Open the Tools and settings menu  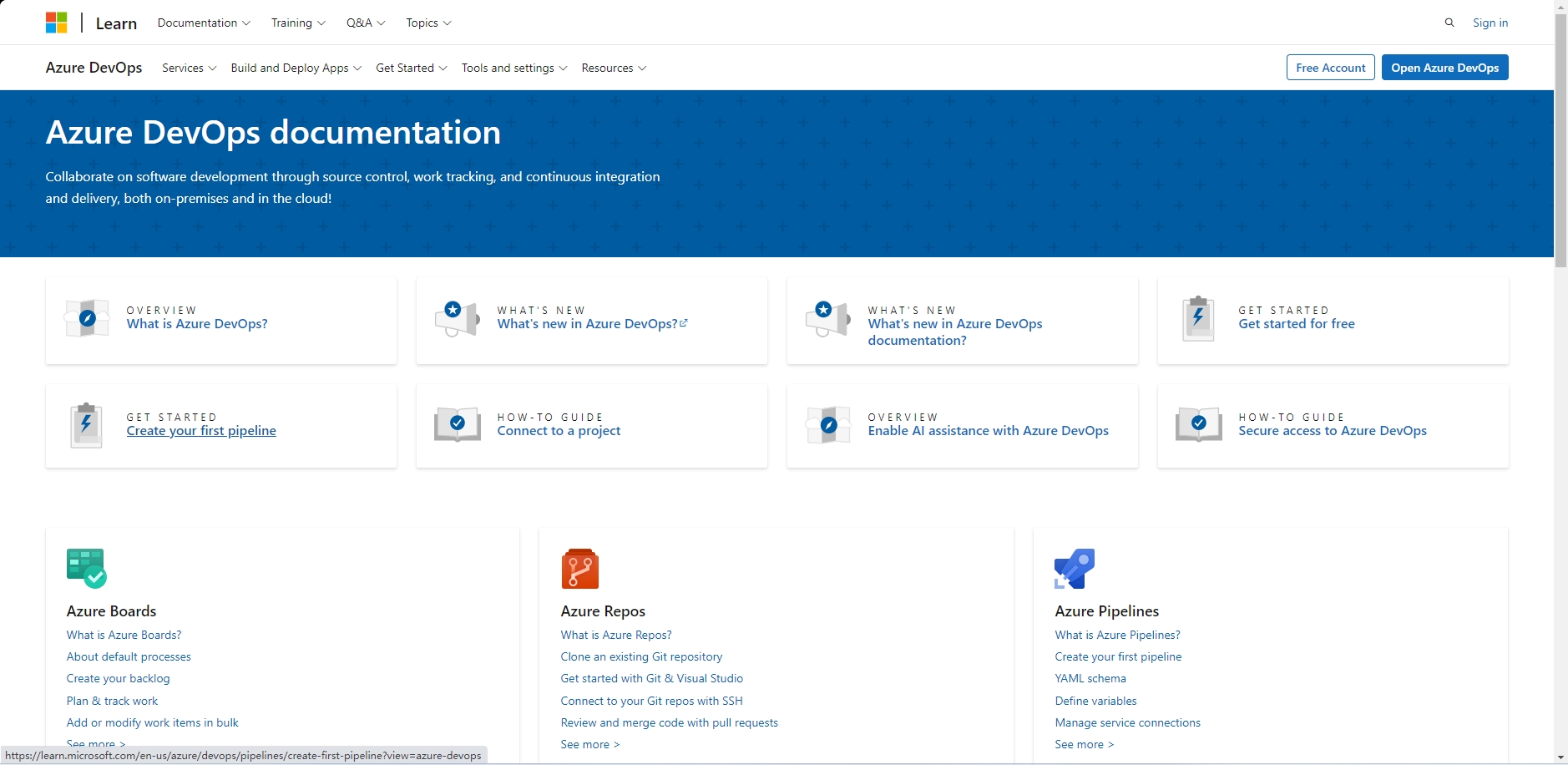point(512,68)
